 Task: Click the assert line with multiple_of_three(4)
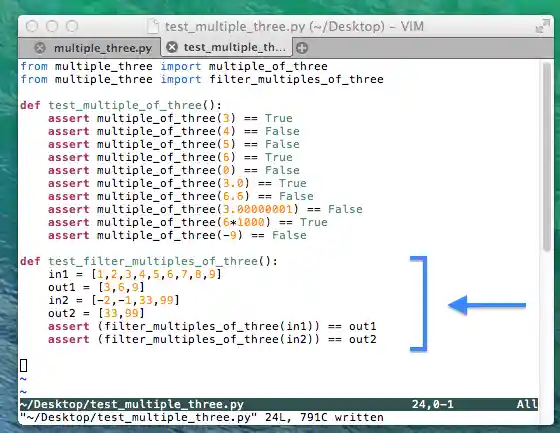tap(174, 131)
